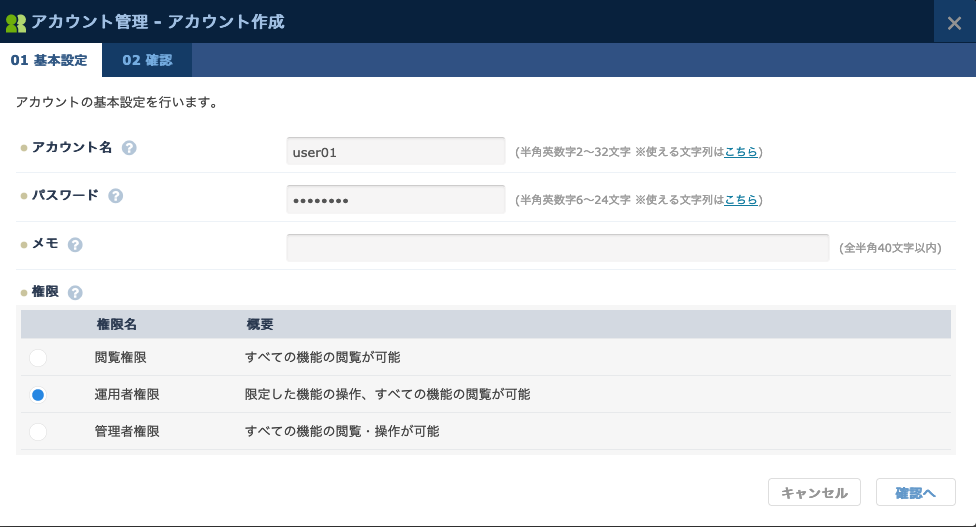Switch to the 01 基本設定 tab
Screen dimensions: 976x527
pos(49,60)
